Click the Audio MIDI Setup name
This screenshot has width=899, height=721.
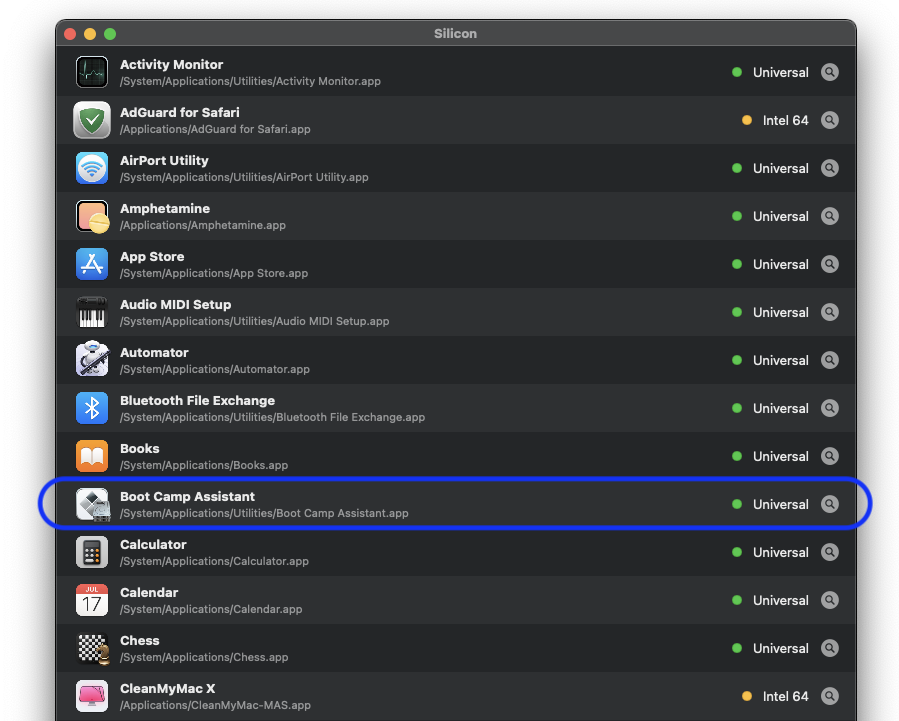(175, 304)
